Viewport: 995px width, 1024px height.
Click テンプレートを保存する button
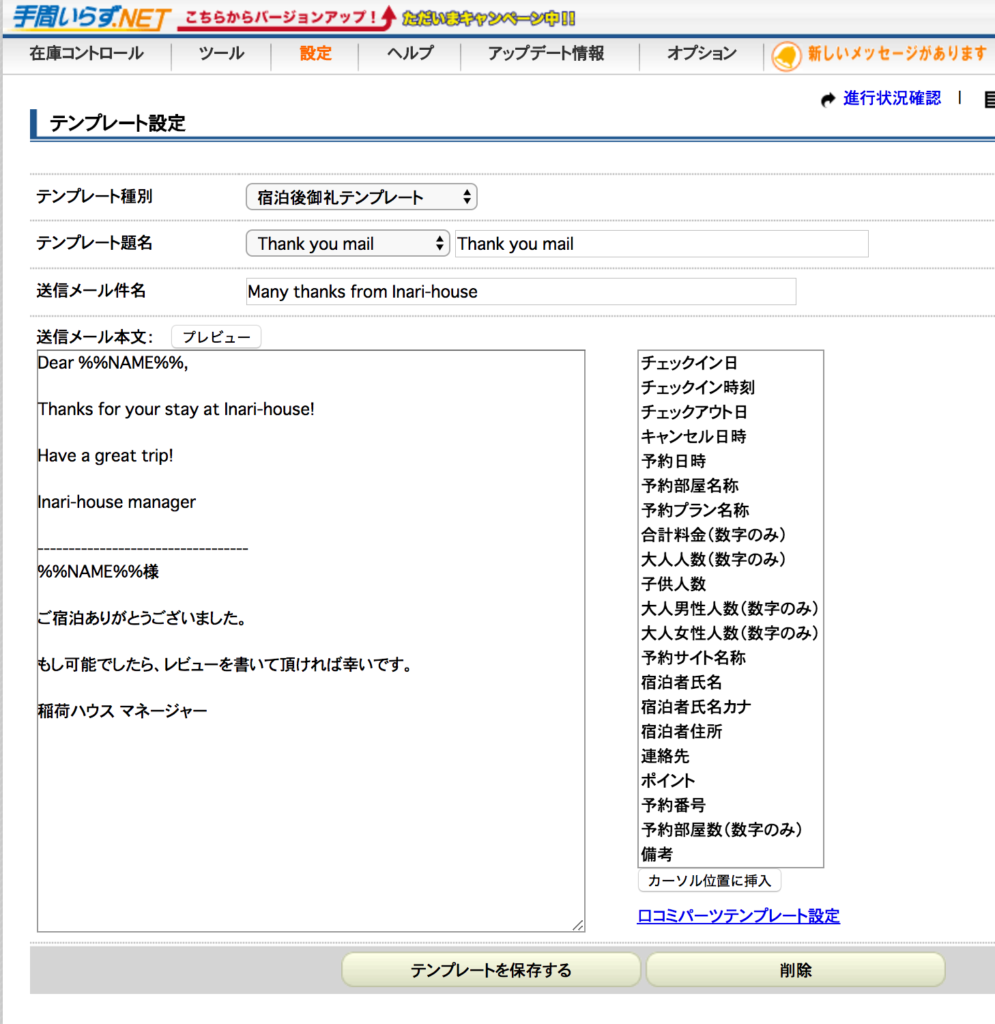point(491,970)
